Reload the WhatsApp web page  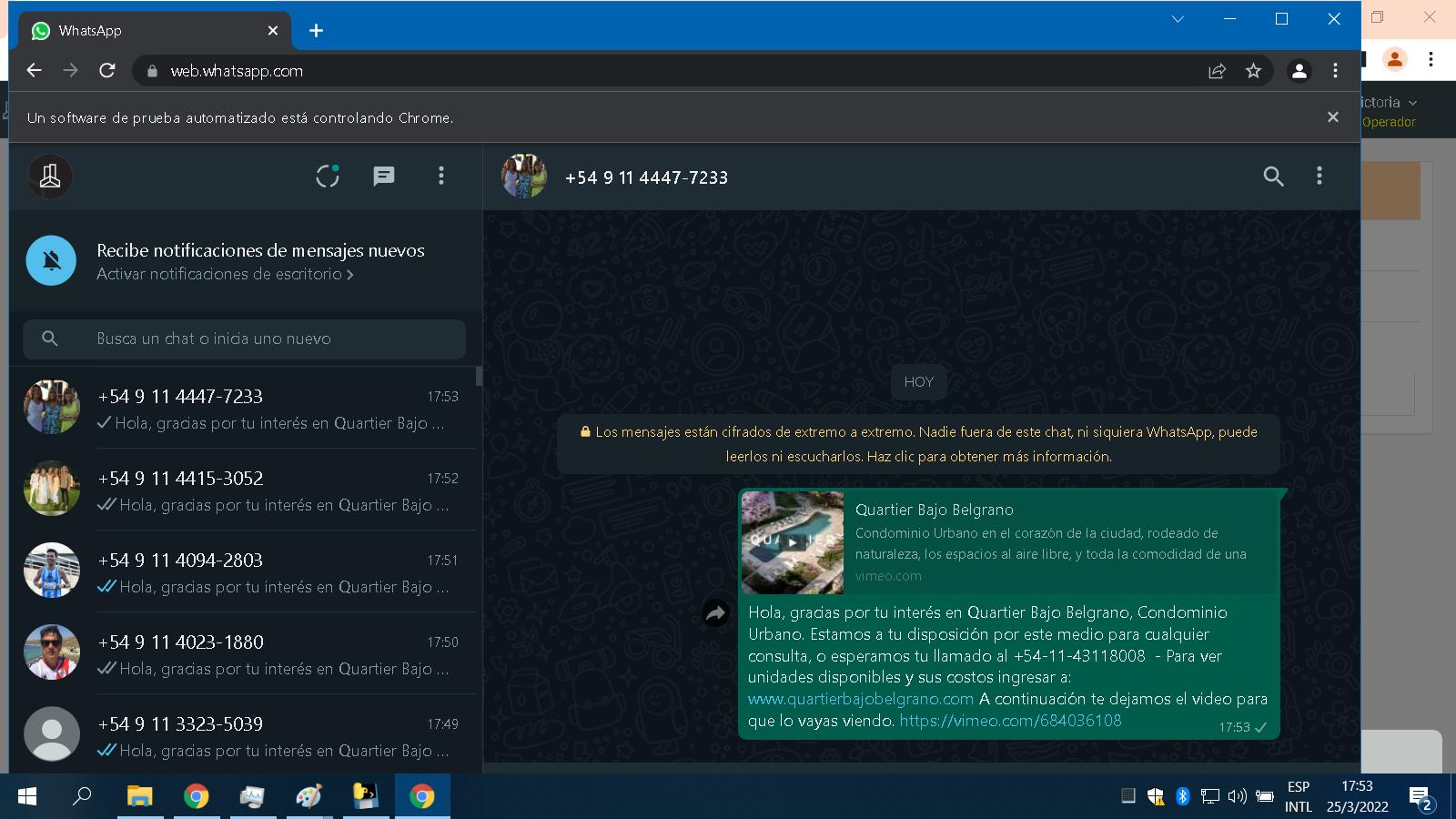[107, 71]
